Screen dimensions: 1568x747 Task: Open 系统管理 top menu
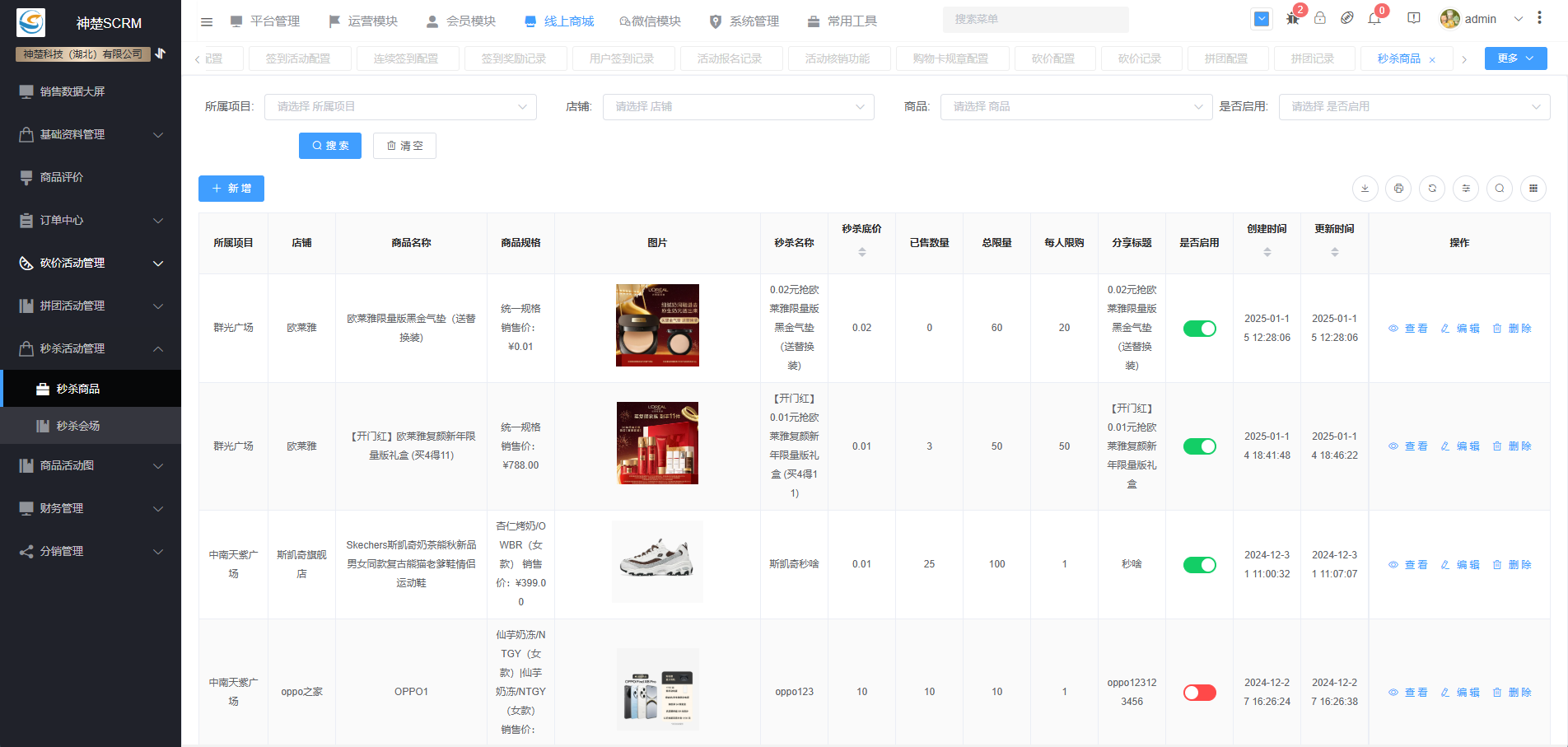click(744, 21)
